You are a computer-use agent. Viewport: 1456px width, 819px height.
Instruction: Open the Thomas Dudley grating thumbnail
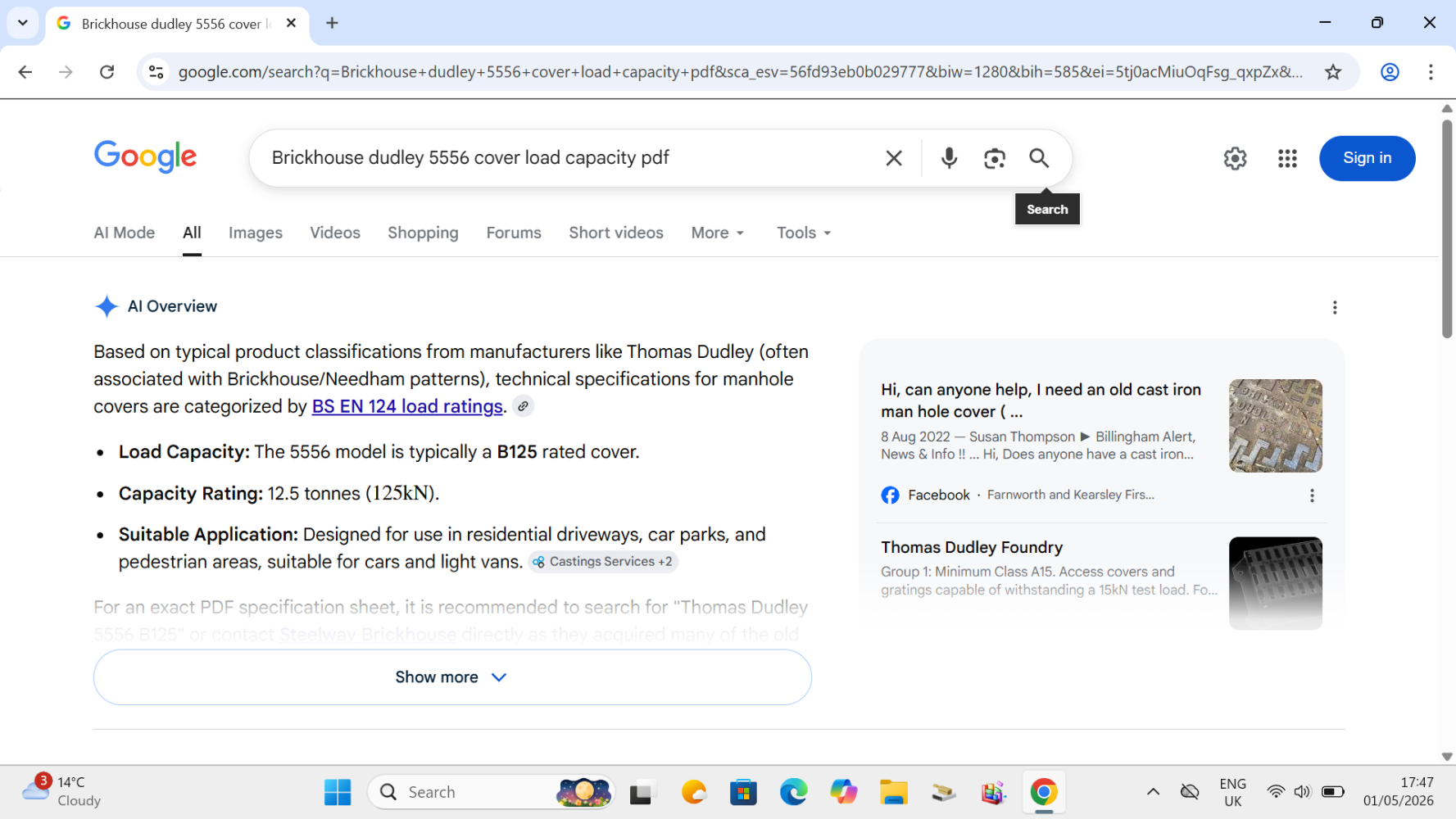pos(1275,583)
